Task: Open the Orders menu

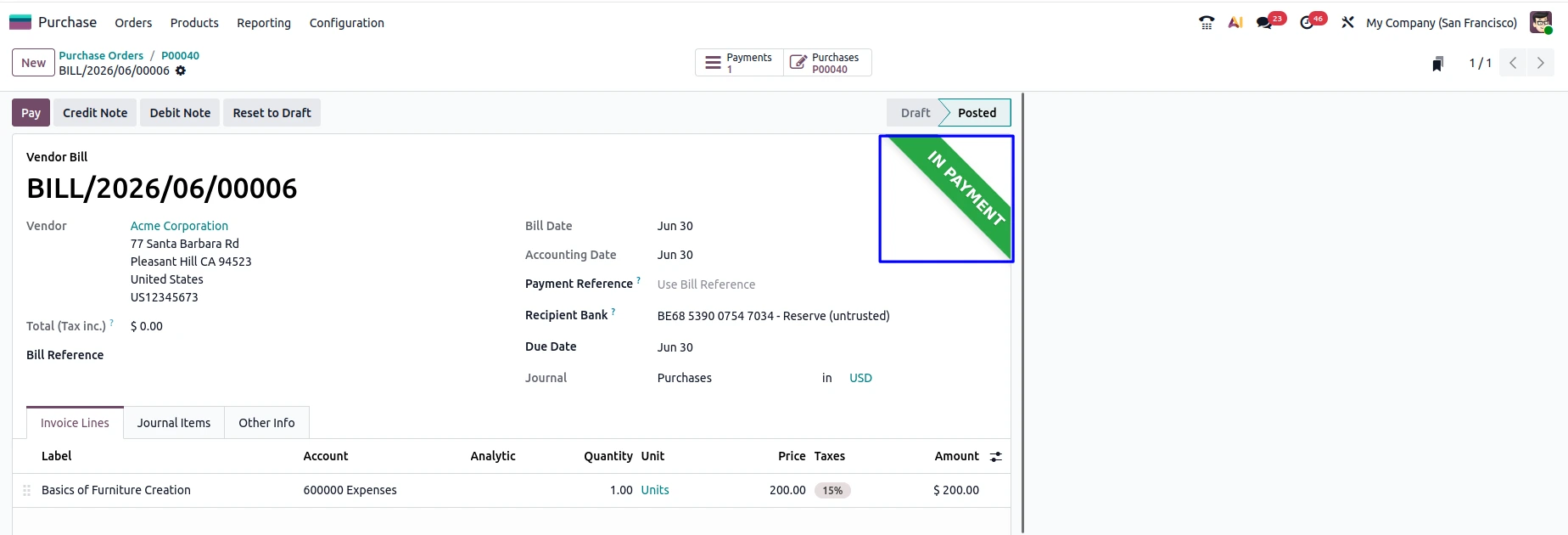Action: point(133,23)
